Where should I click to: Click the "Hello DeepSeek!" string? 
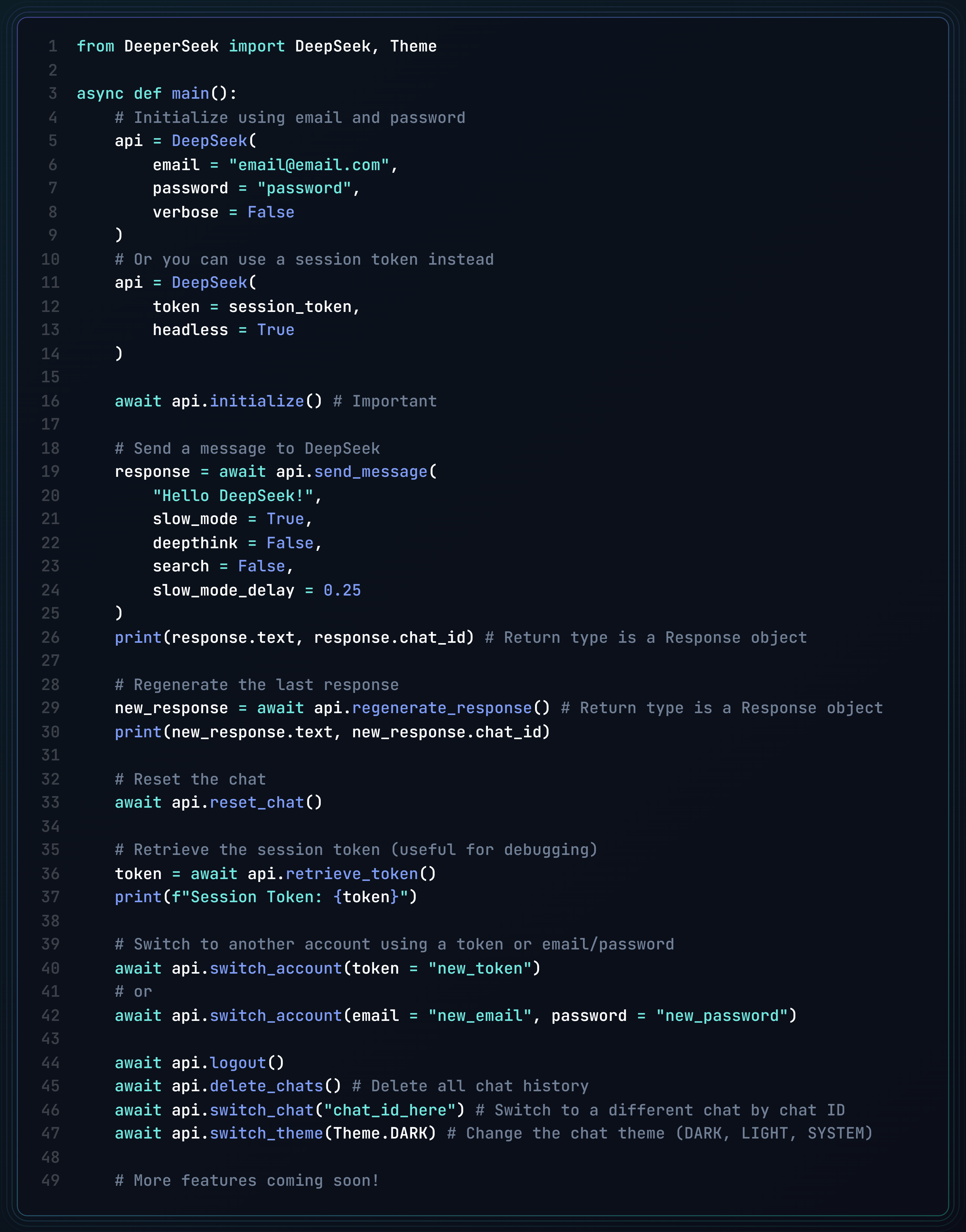pos(233,495)
